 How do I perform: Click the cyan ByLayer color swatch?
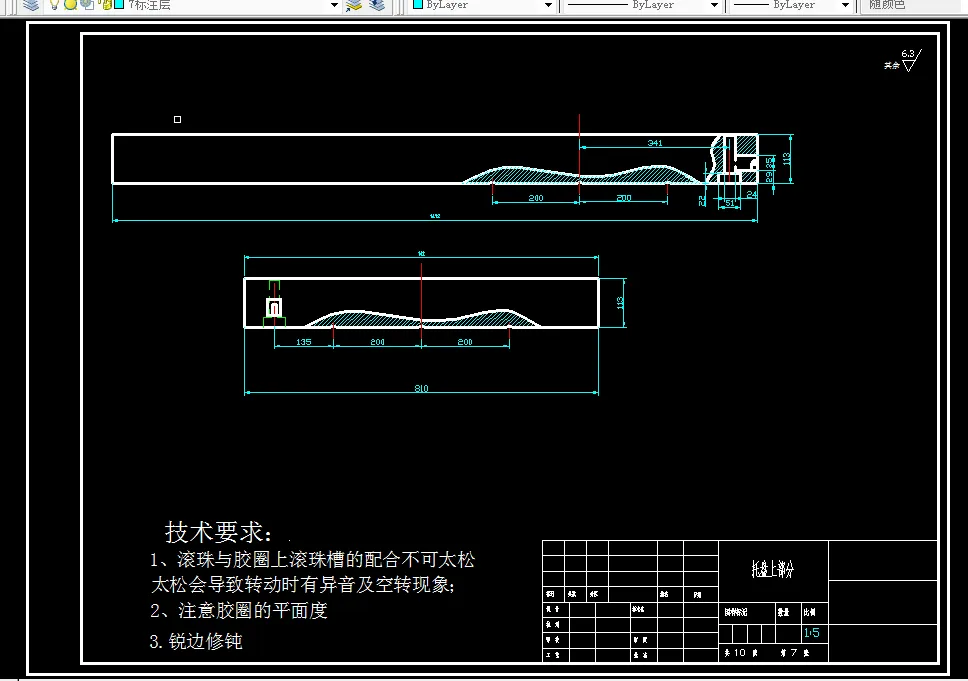pos(418,4)
